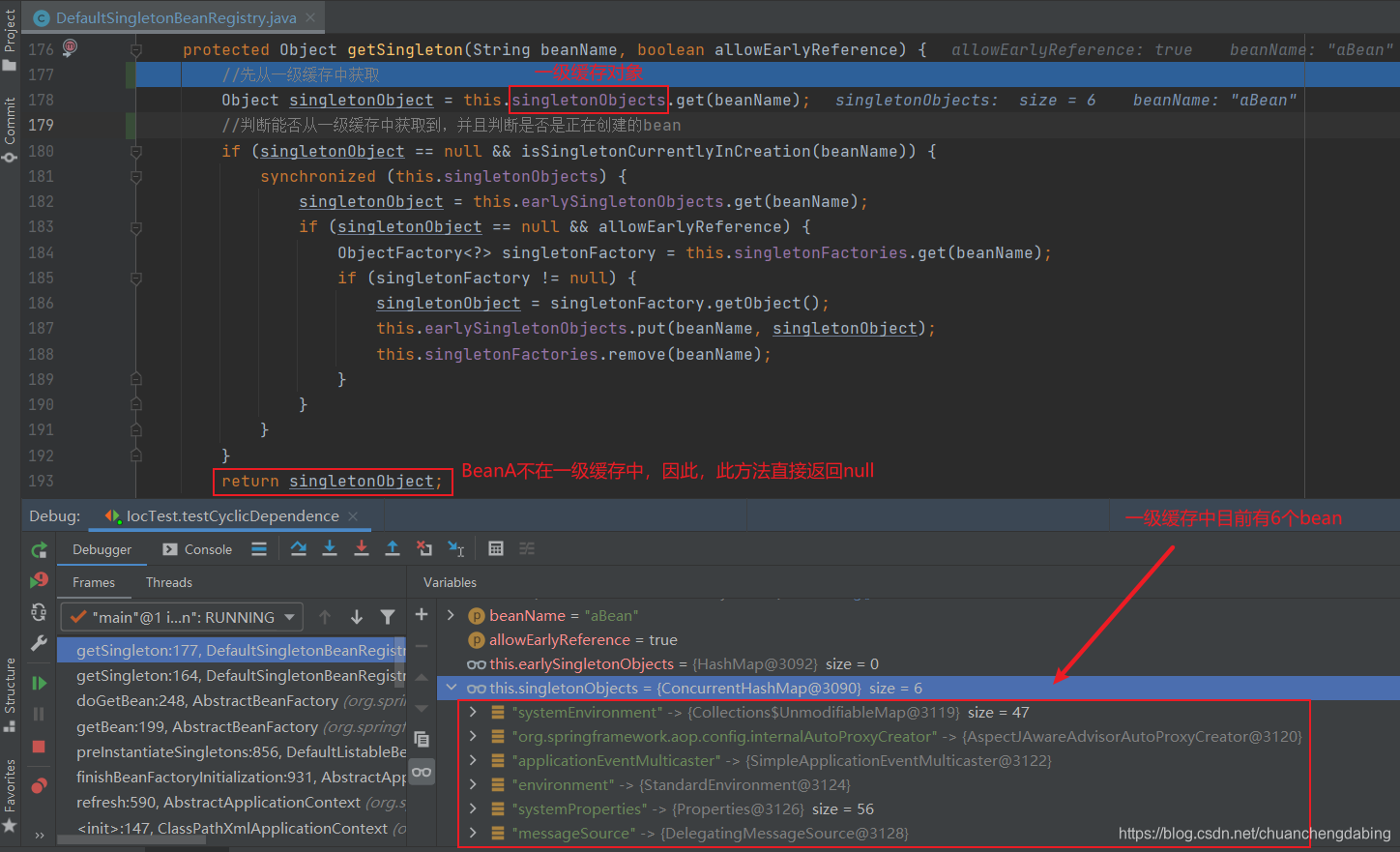Expand the environment entry
This screenshot has width=1400, height=852.
click(x=473, y=784)
